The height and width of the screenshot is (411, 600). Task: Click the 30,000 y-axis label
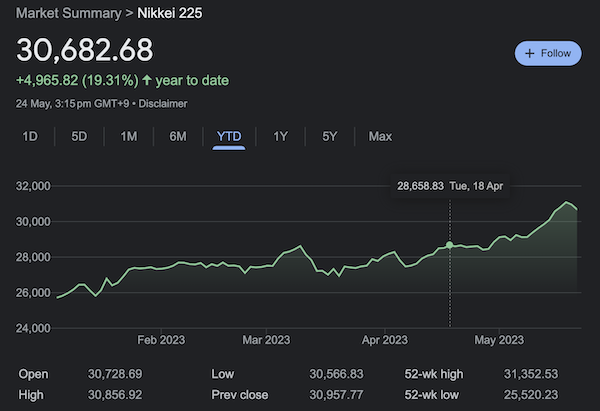33,222
